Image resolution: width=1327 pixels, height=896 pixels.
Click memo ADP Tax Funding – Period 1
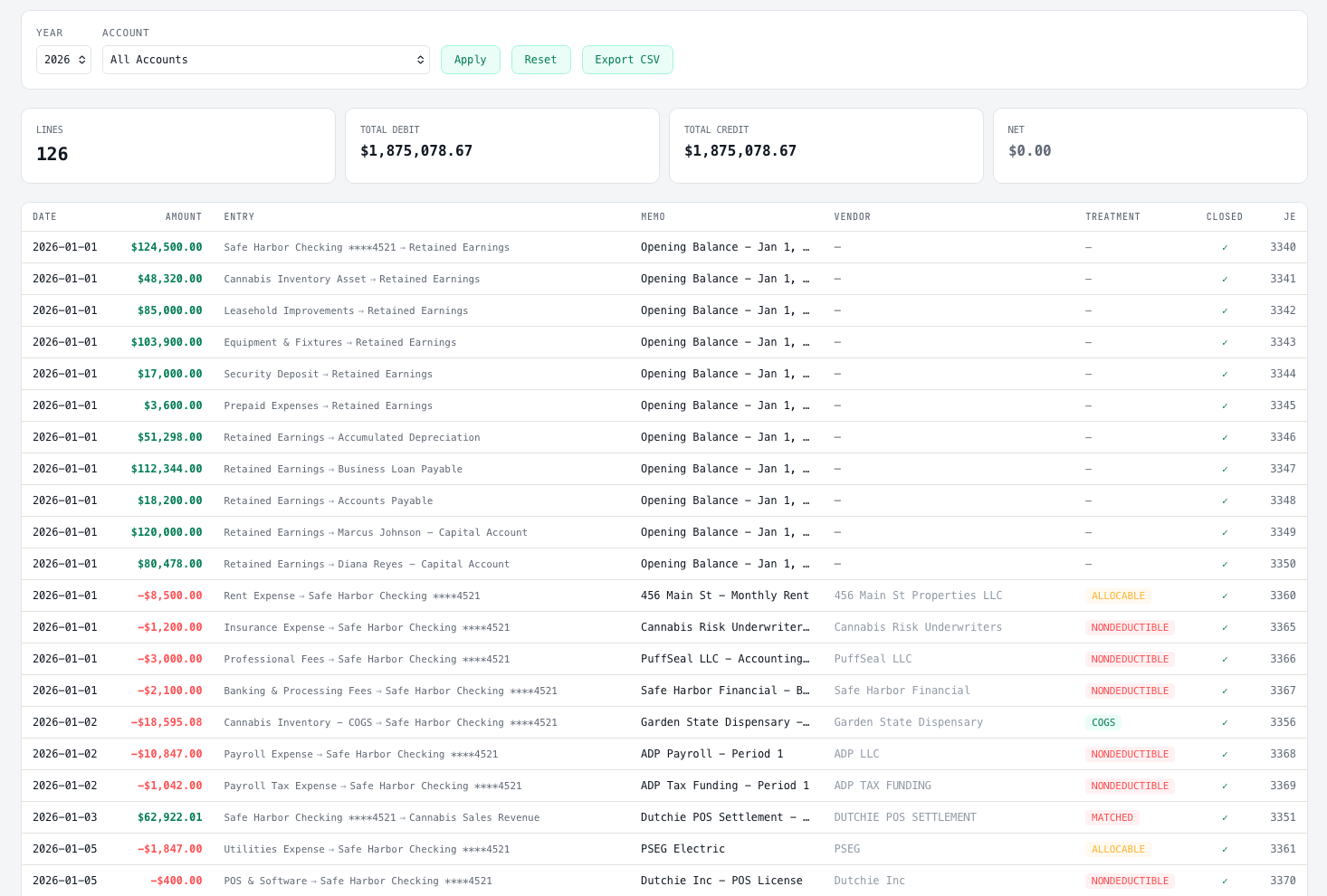725,786
